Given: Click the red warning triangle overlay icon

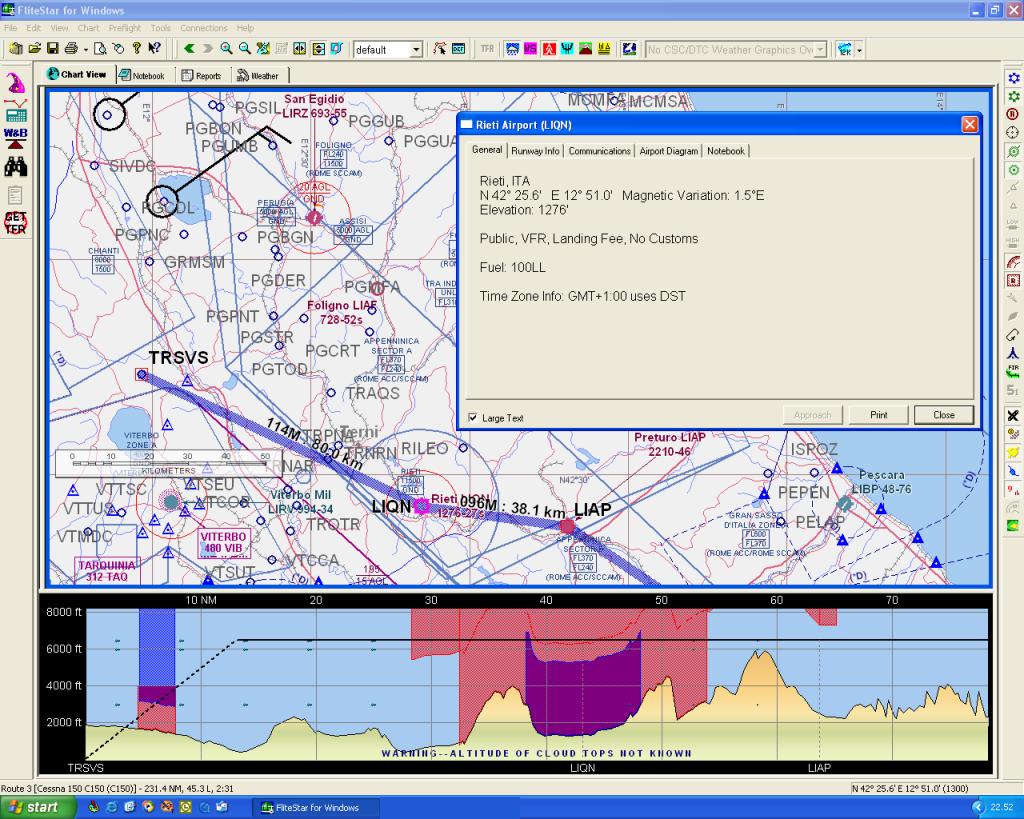Looking at the screenshot, I should [549, 49].
